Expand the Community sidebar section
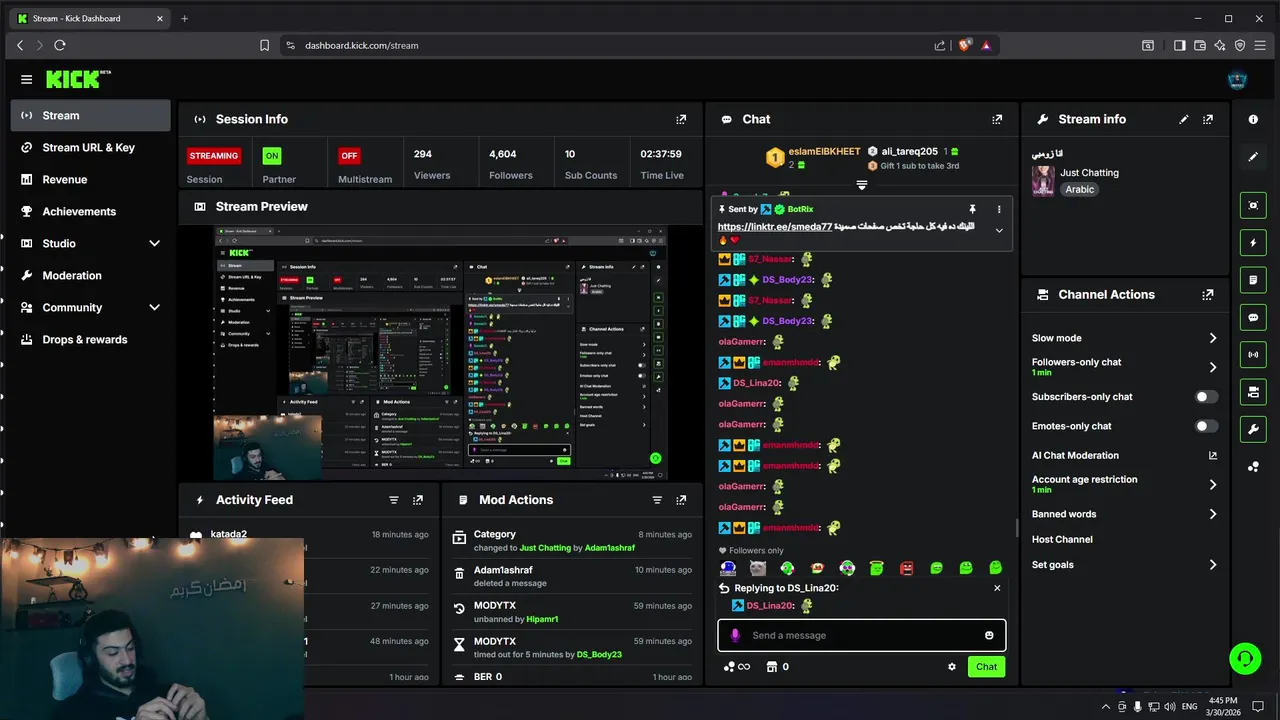Screen dimensions: 1280x720 (154, 307)
